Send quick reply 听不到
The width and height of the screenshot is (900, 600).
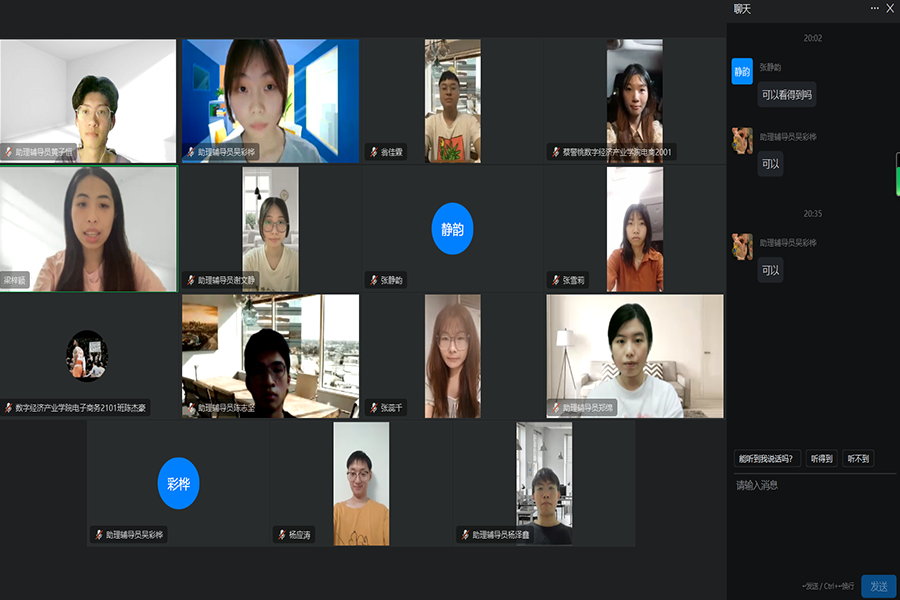click(858, 458)
